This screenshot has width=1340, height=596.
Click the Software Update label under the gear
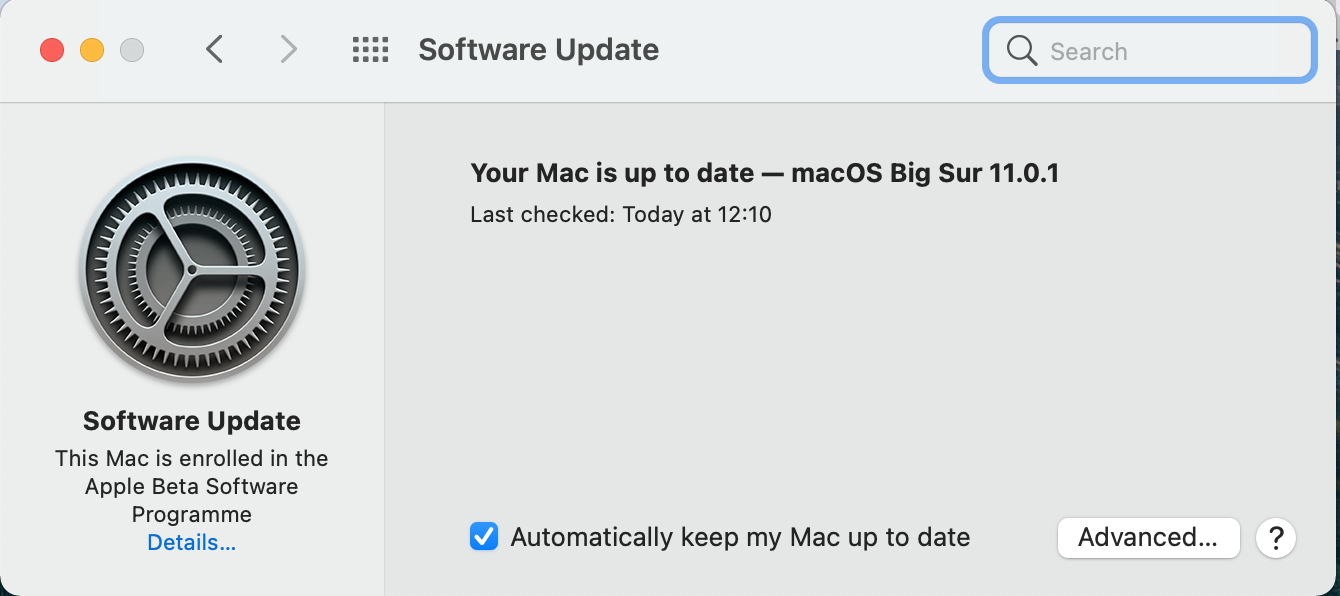pyautogui.click(x=192, y=421)
